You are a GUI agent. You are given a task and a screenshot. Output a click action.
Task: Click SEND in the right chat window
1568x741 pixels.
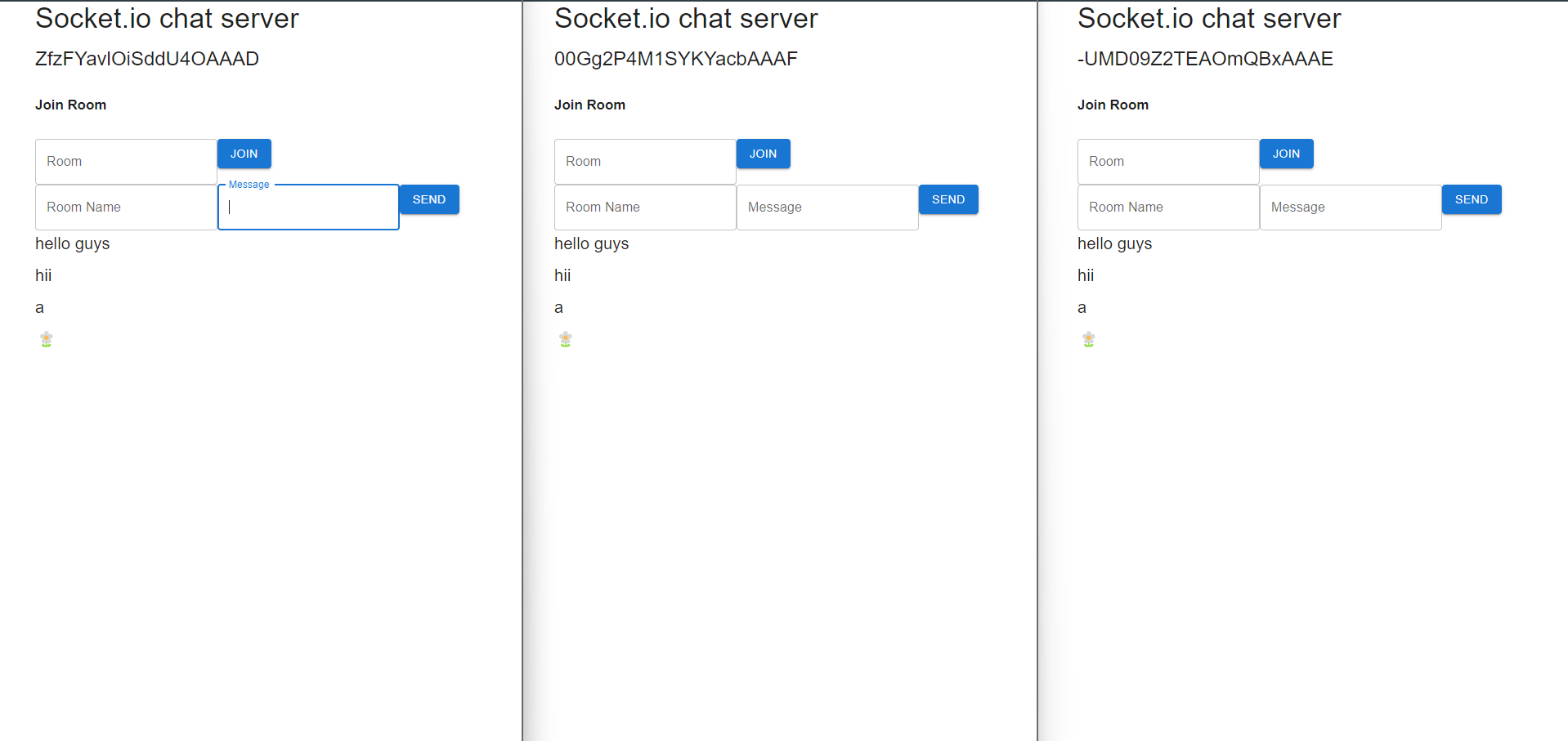(x=1472, y=199)
